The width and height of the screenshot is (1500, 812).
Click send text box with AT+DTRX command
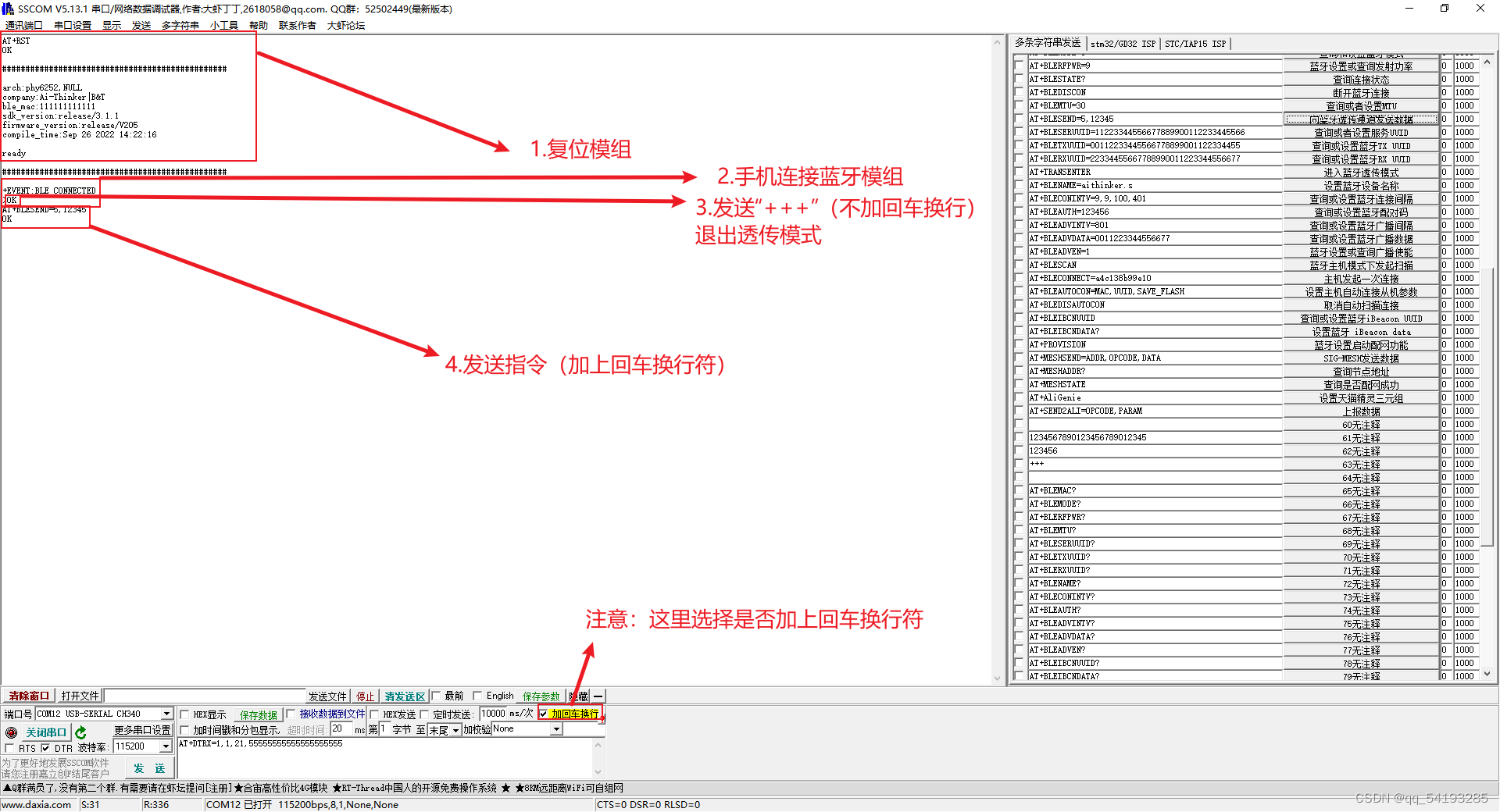[385, 758]
